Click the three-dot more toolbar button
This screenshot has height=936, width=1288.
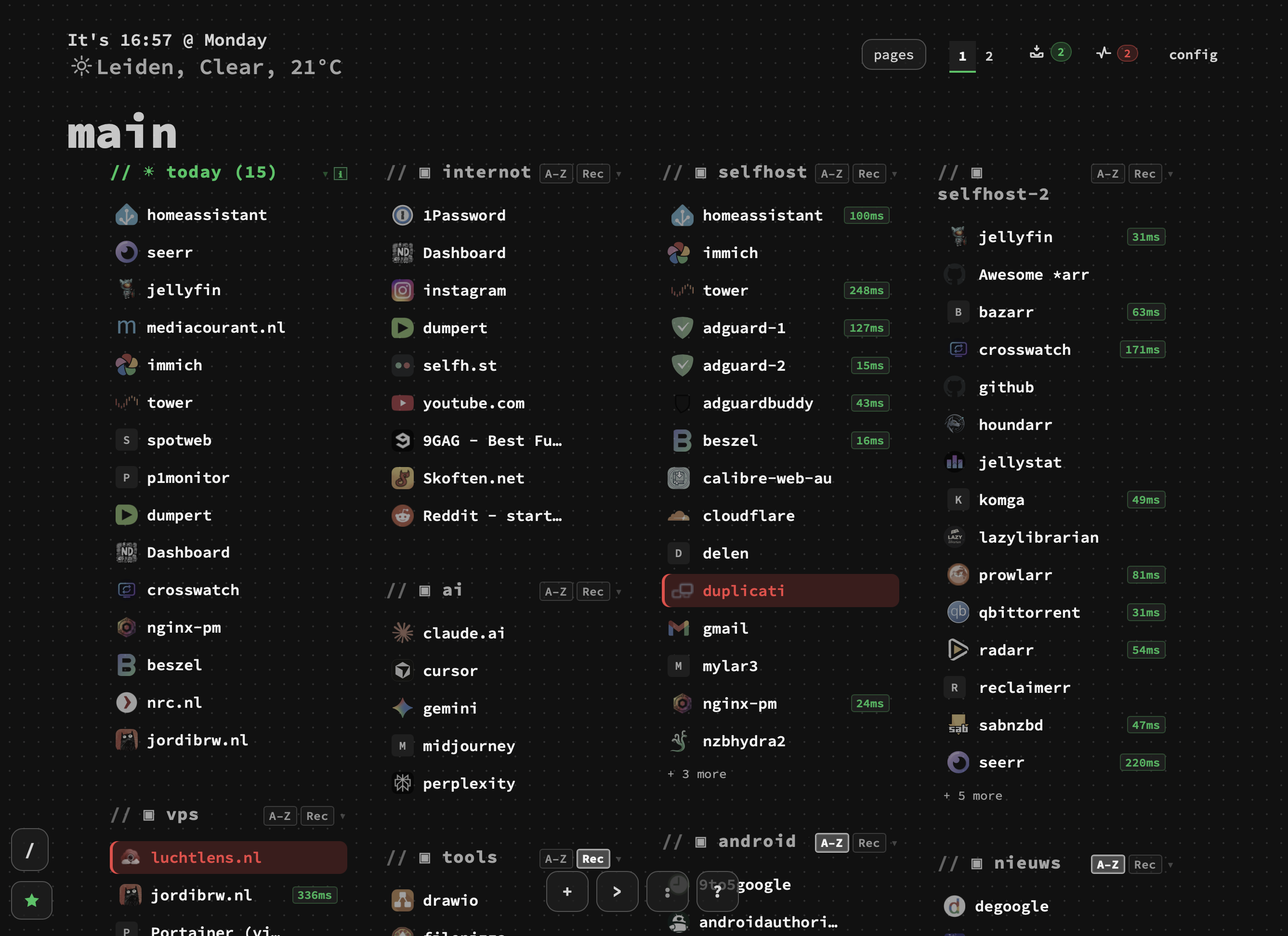pyautogui.click(x=667, y=891)
